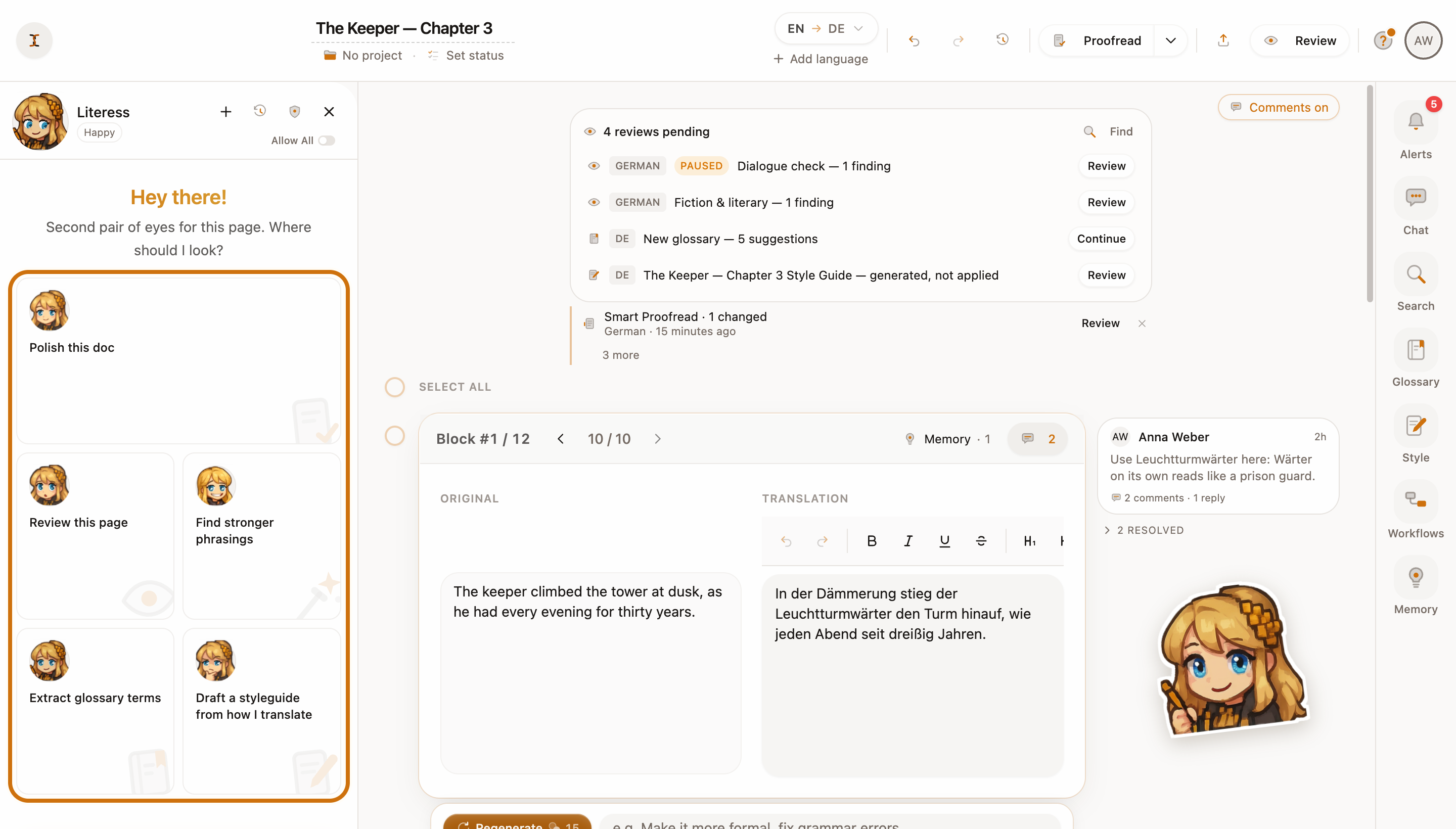Select the Block #1 circle checkbox
1456x829 pixels.
[395, 436]
